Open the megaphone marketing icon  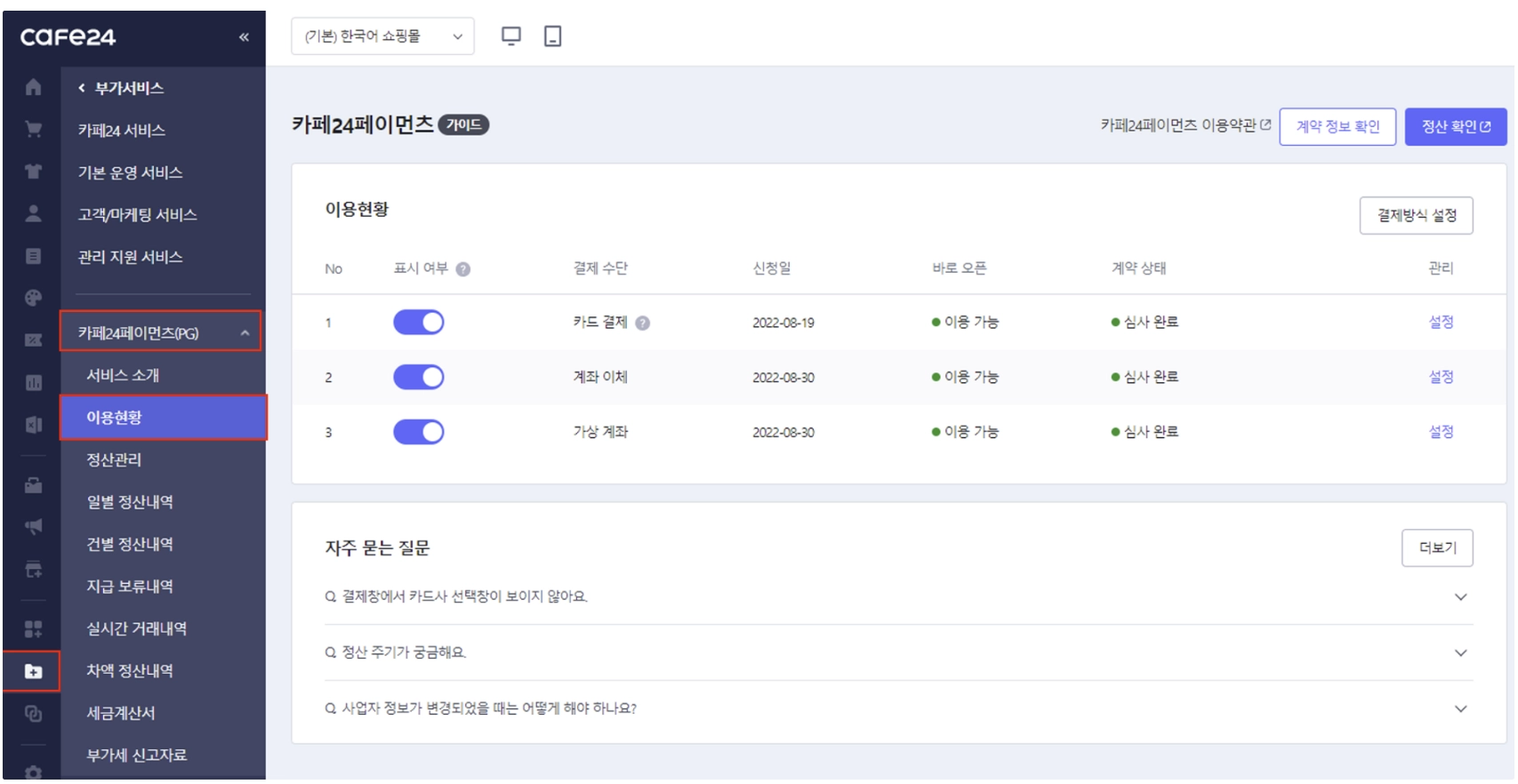pos(33,527)
